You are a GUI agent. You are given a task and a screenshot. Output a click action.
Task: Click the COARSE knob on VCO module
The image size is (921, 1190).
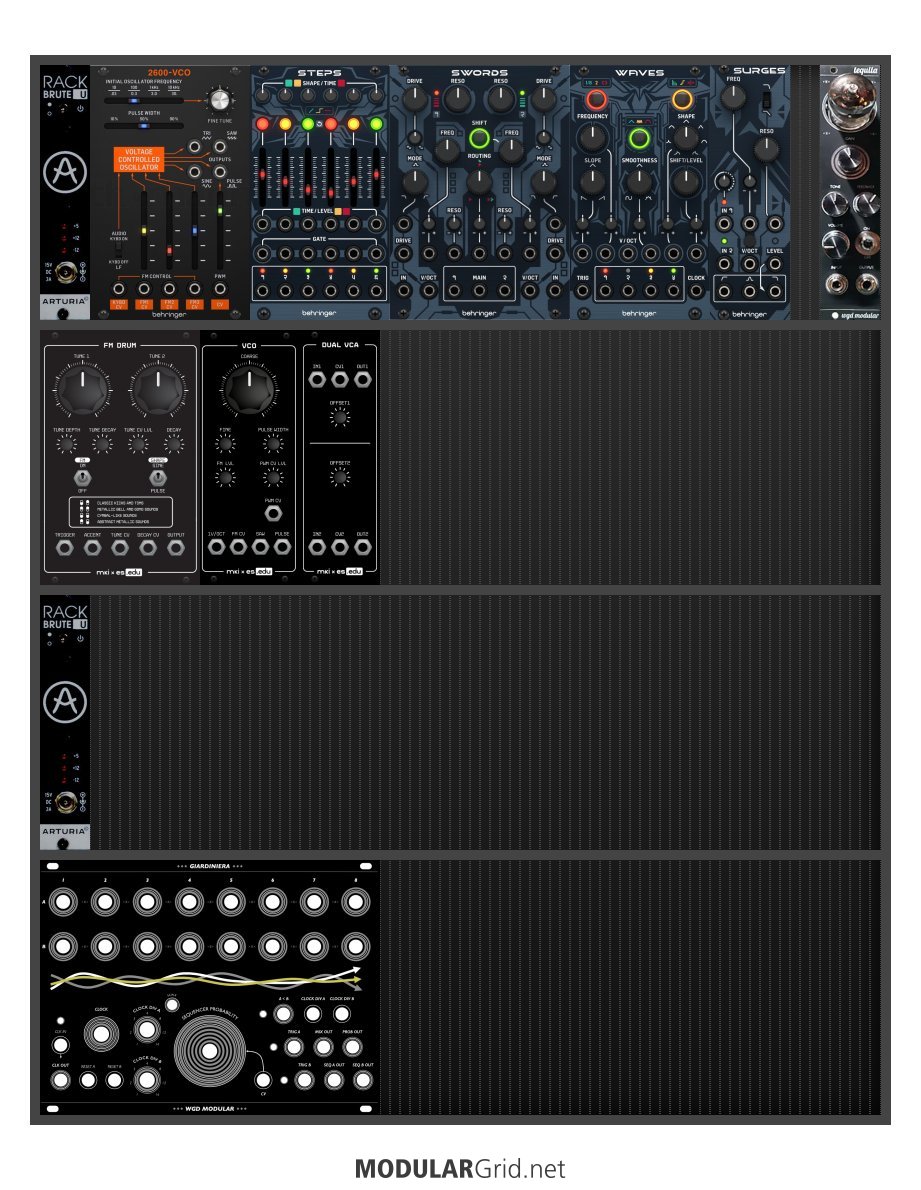[x=248, y=389]
